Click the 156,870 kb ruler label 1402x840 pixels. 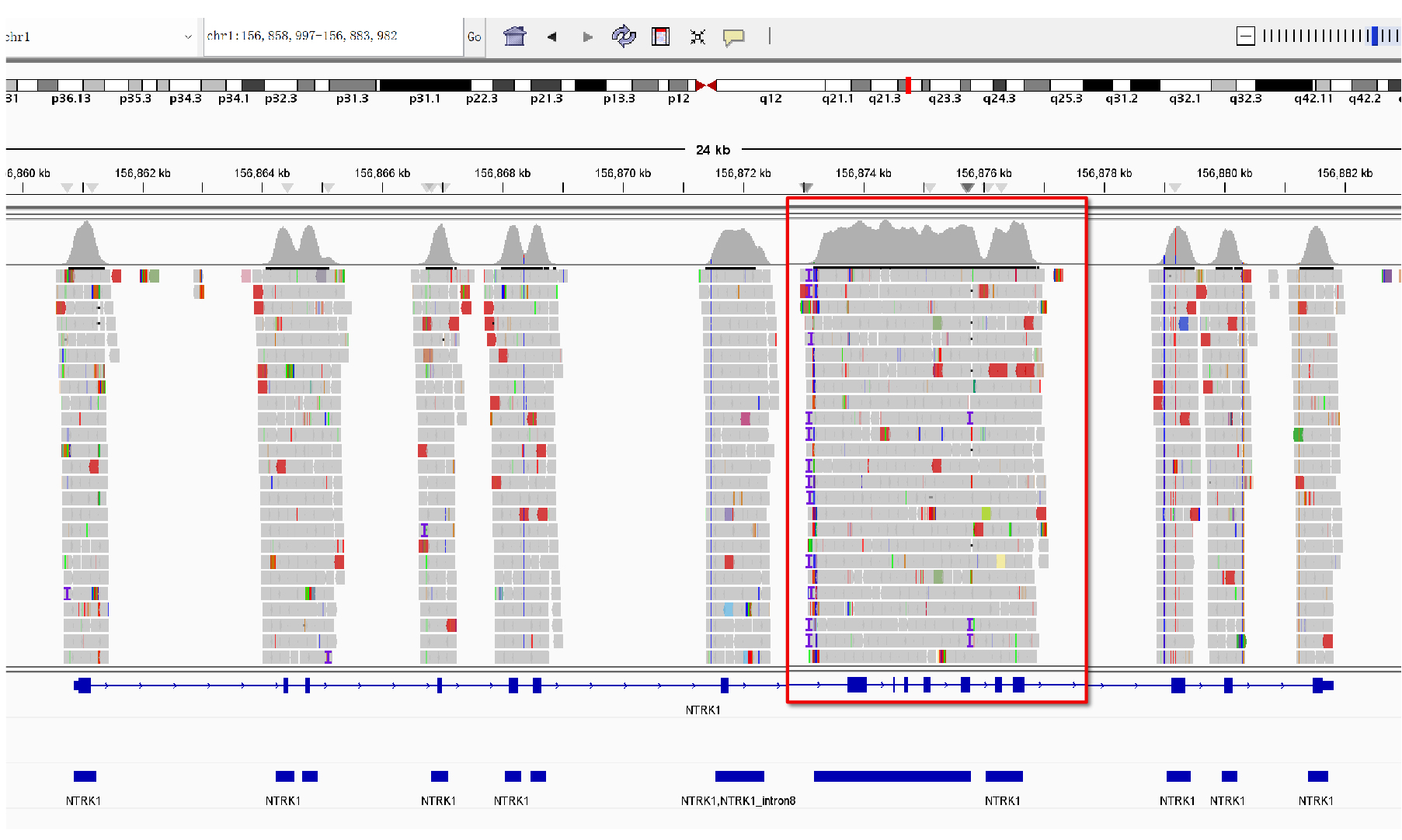click(623, 173)
